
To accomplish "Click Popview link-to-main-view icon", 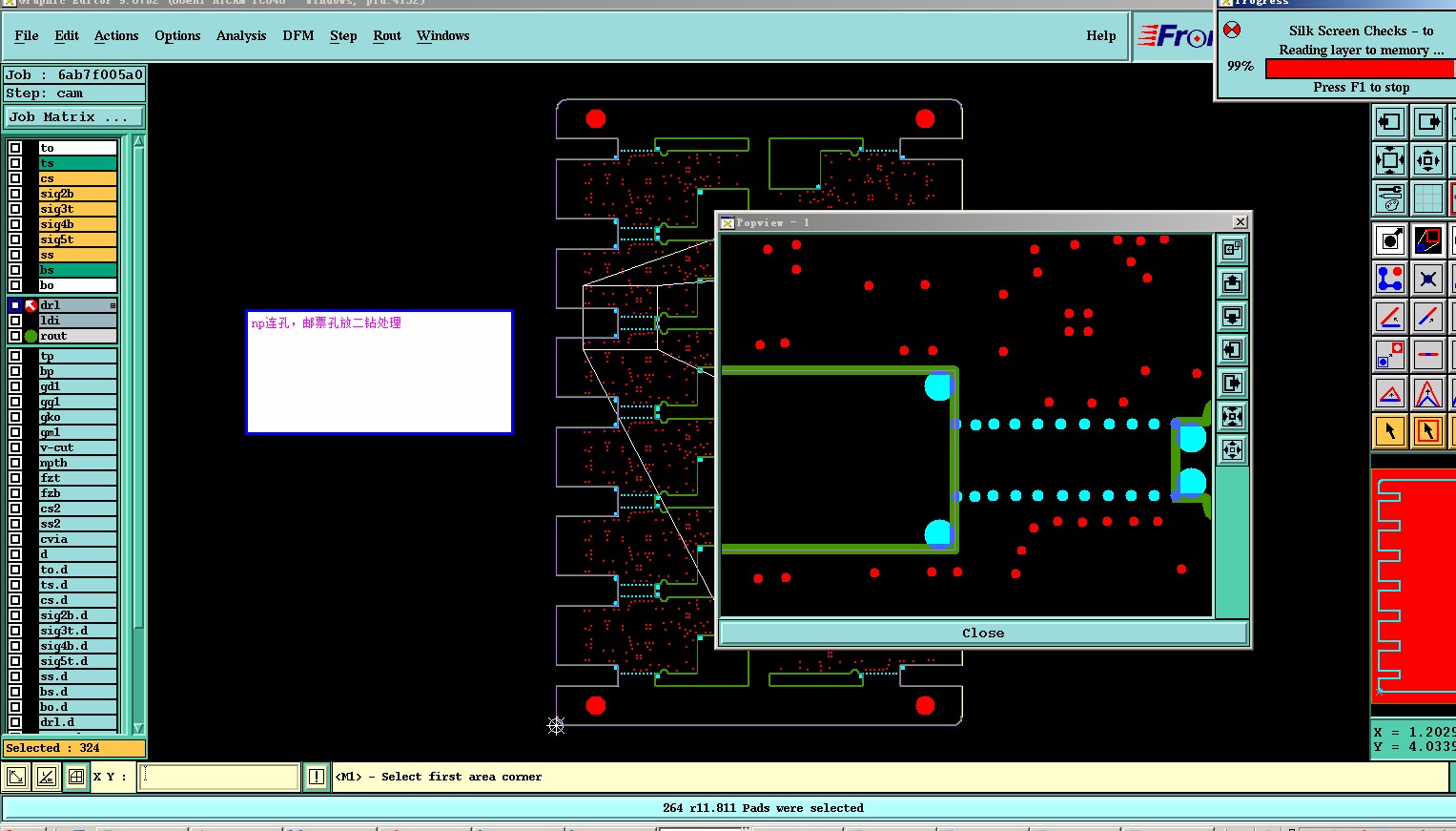I will (1233, 249).
